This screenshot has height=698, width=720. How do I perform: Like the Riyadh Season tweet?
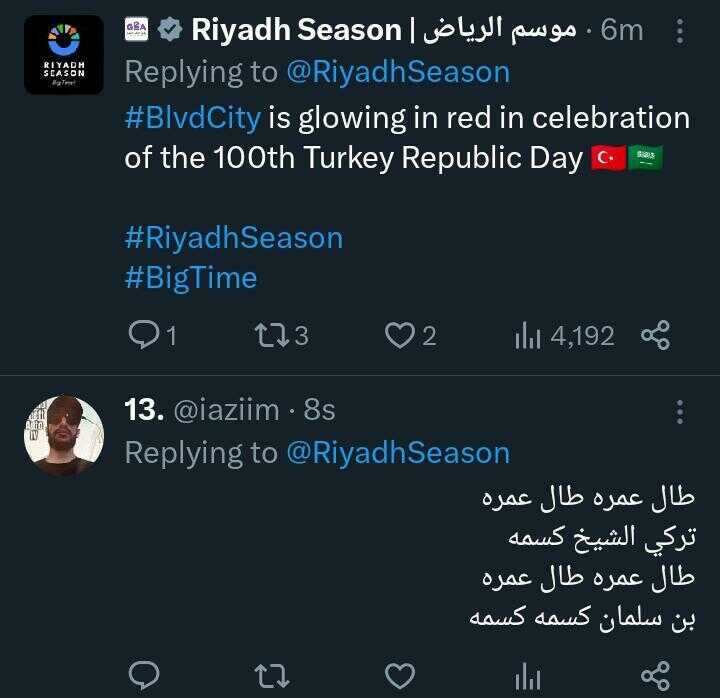400,336
